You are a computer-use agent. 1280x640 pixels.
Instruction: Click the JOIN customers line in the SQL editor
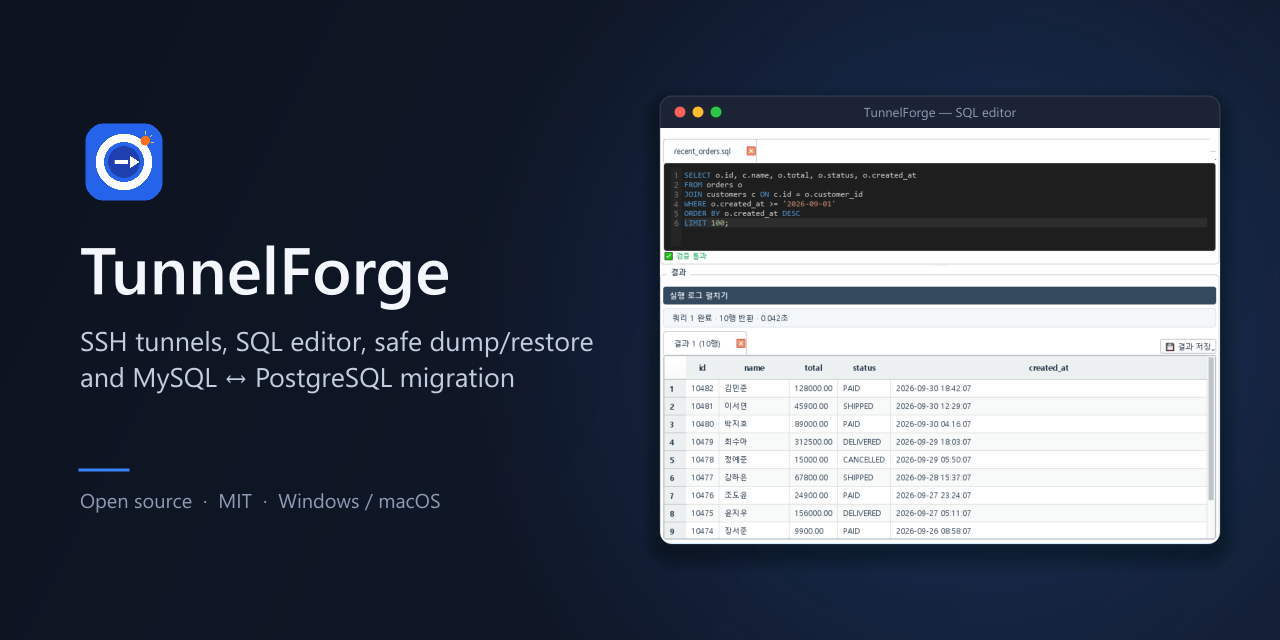[773, 194]
